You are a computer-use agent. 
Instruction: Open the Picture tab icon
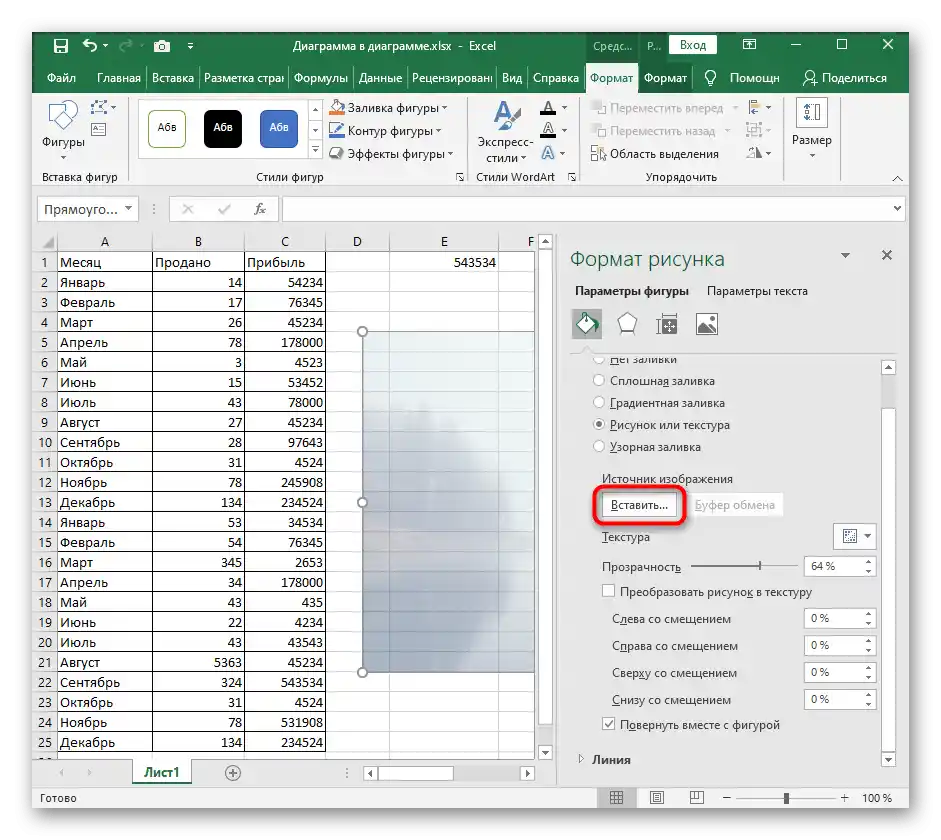click(707, 324)
